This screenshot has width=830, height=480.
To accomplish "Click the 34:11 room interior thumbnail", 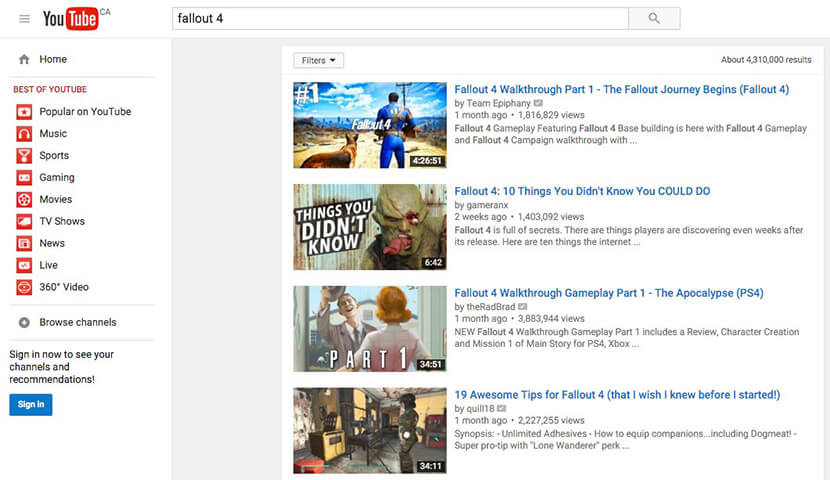I will click(x=370, y=431).
